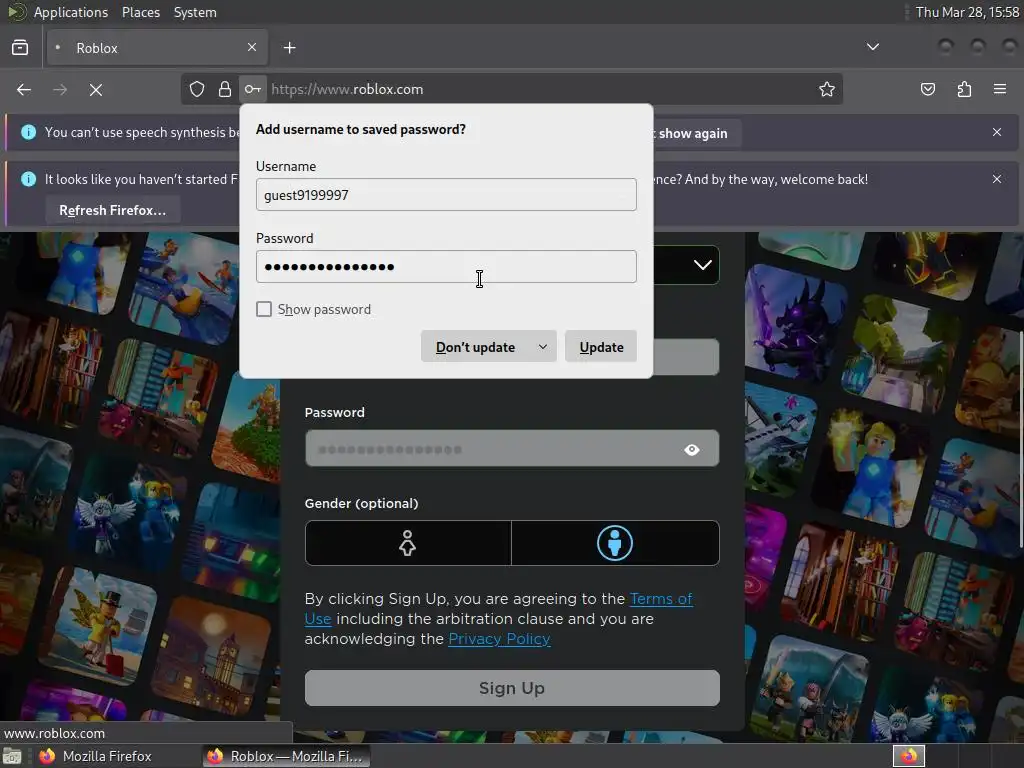Click the padlock site security icon
This screenshot has width=1024, height=768.
click(225, 89)
